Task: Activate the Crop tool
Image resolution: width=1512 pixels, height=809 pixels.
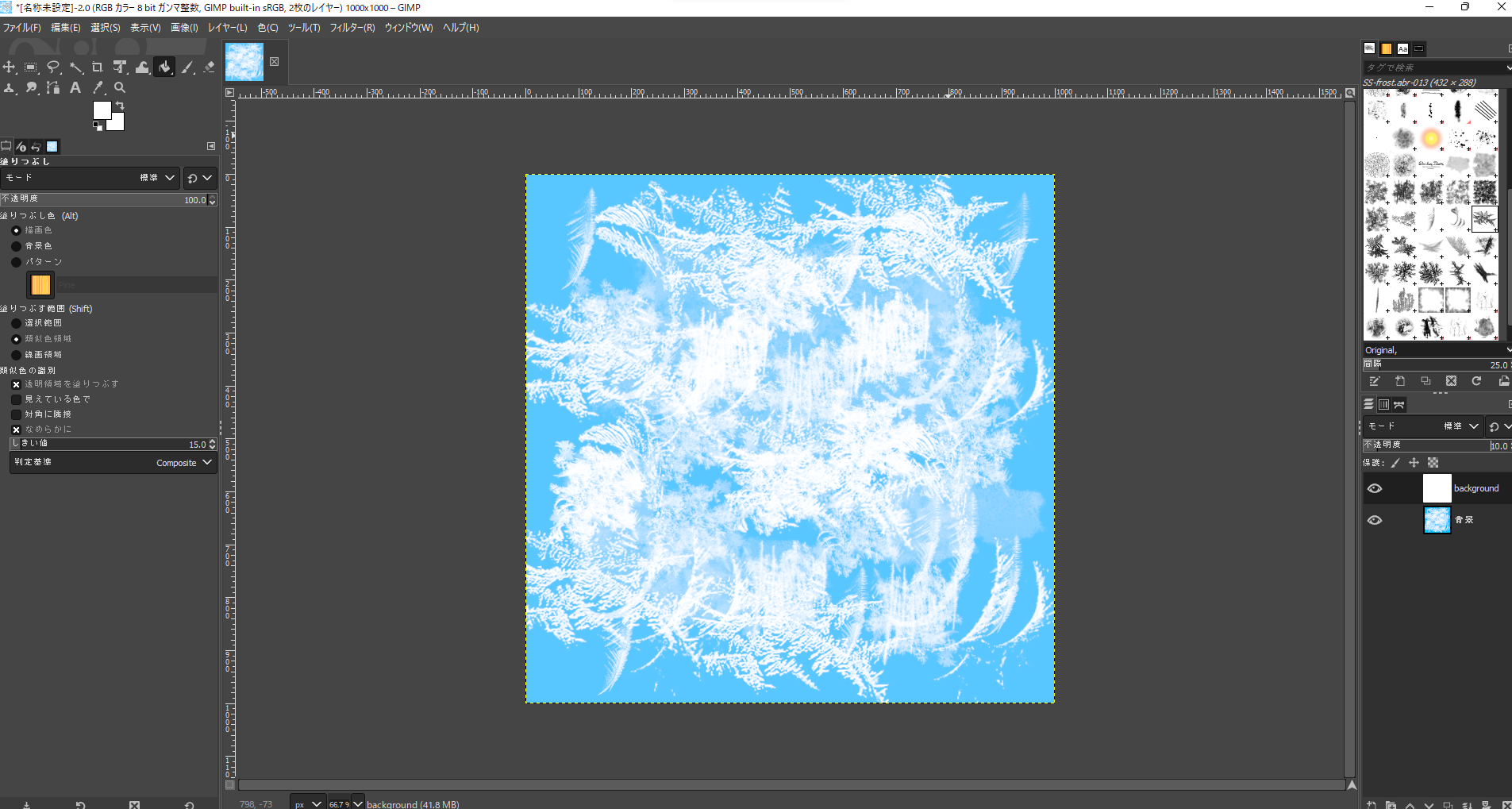Action: click(97, 67)
